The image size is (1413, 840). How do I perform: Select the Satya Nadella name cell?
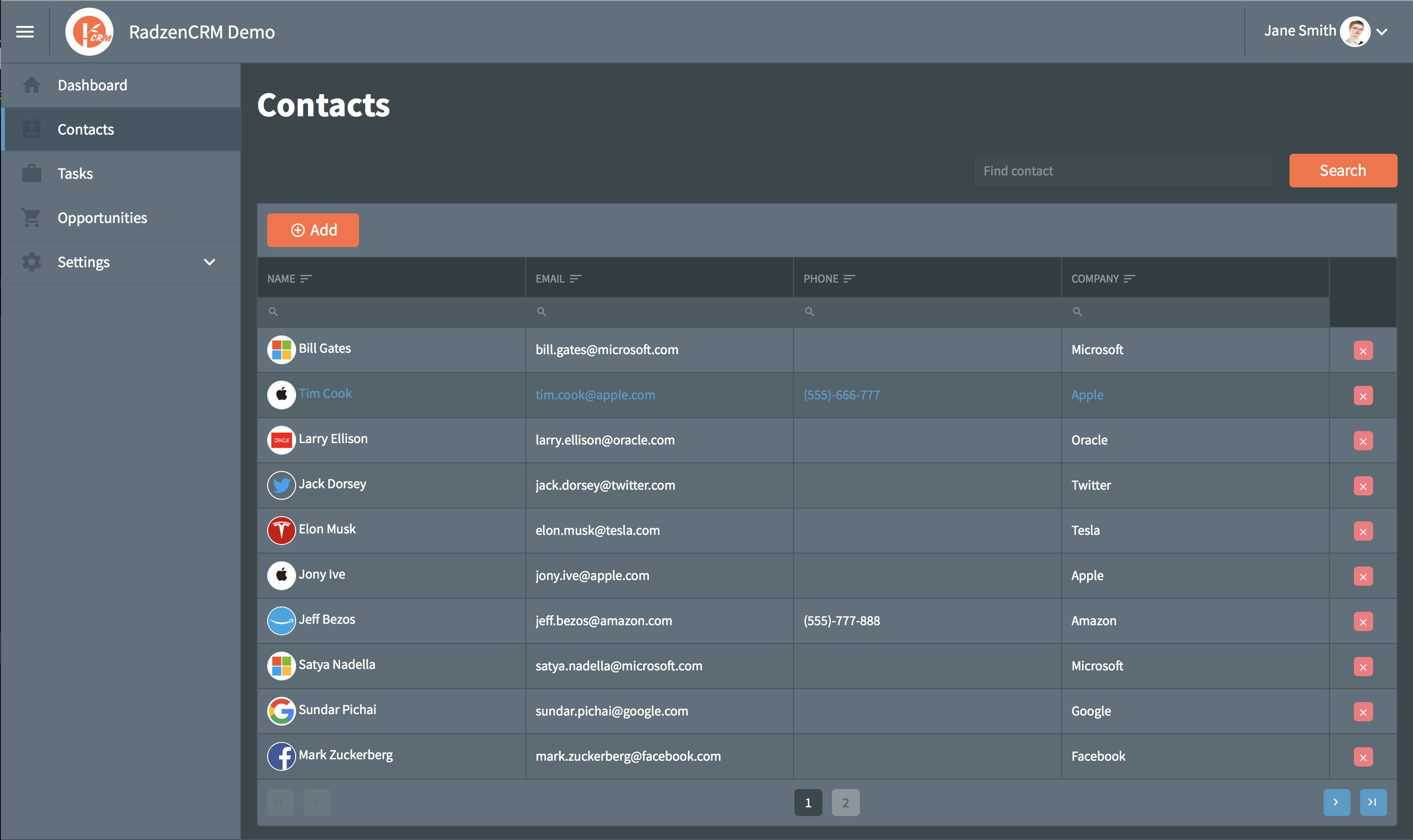pos(391,666)
